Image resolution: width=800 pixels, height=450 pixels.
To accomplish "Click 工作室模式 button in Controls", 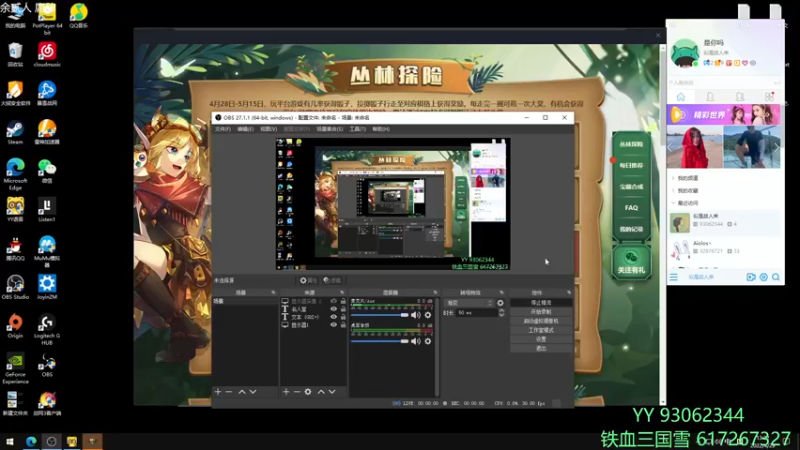I will coord(541,330).
